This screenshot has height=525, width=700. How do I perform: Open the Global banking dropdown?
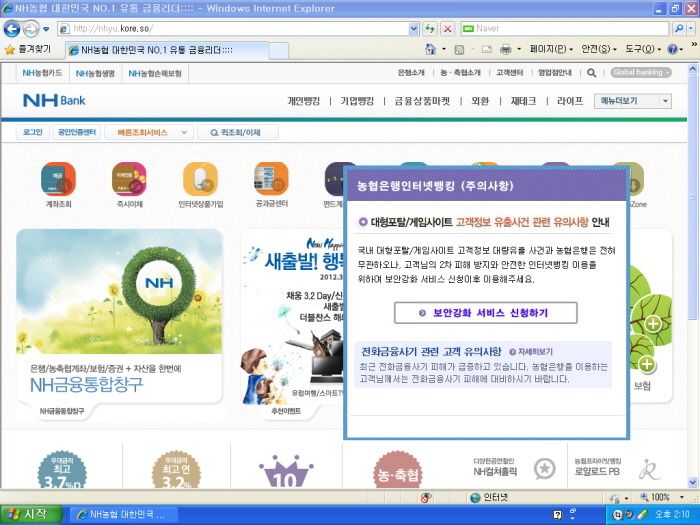pos(641,72)
